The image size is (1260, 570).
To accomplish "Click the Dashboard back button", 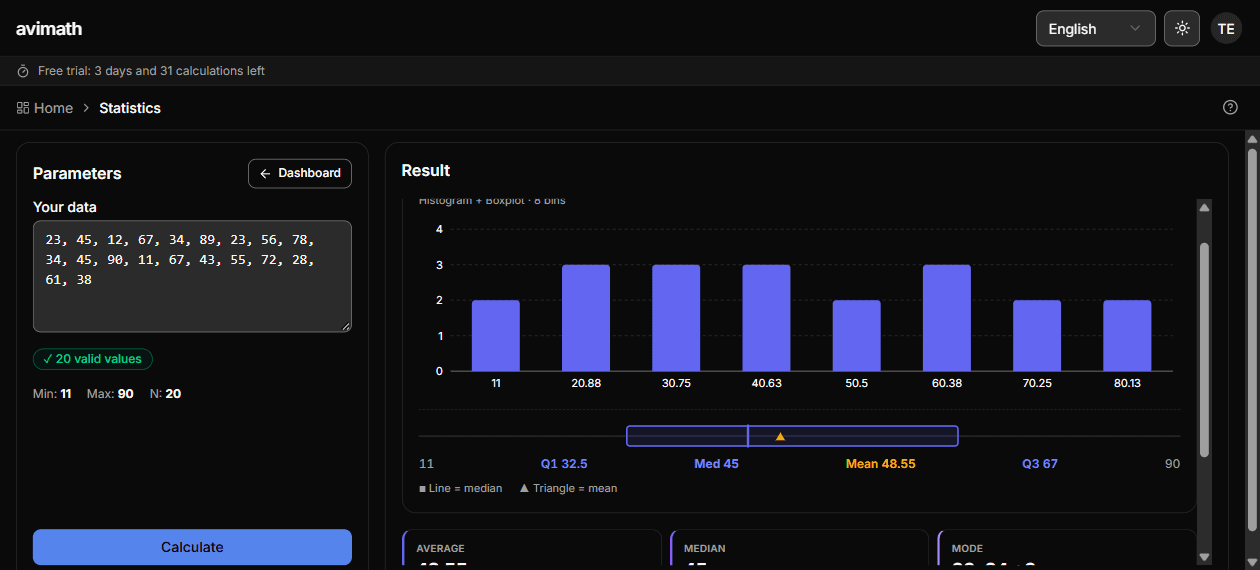I will (x=300, y=173).
